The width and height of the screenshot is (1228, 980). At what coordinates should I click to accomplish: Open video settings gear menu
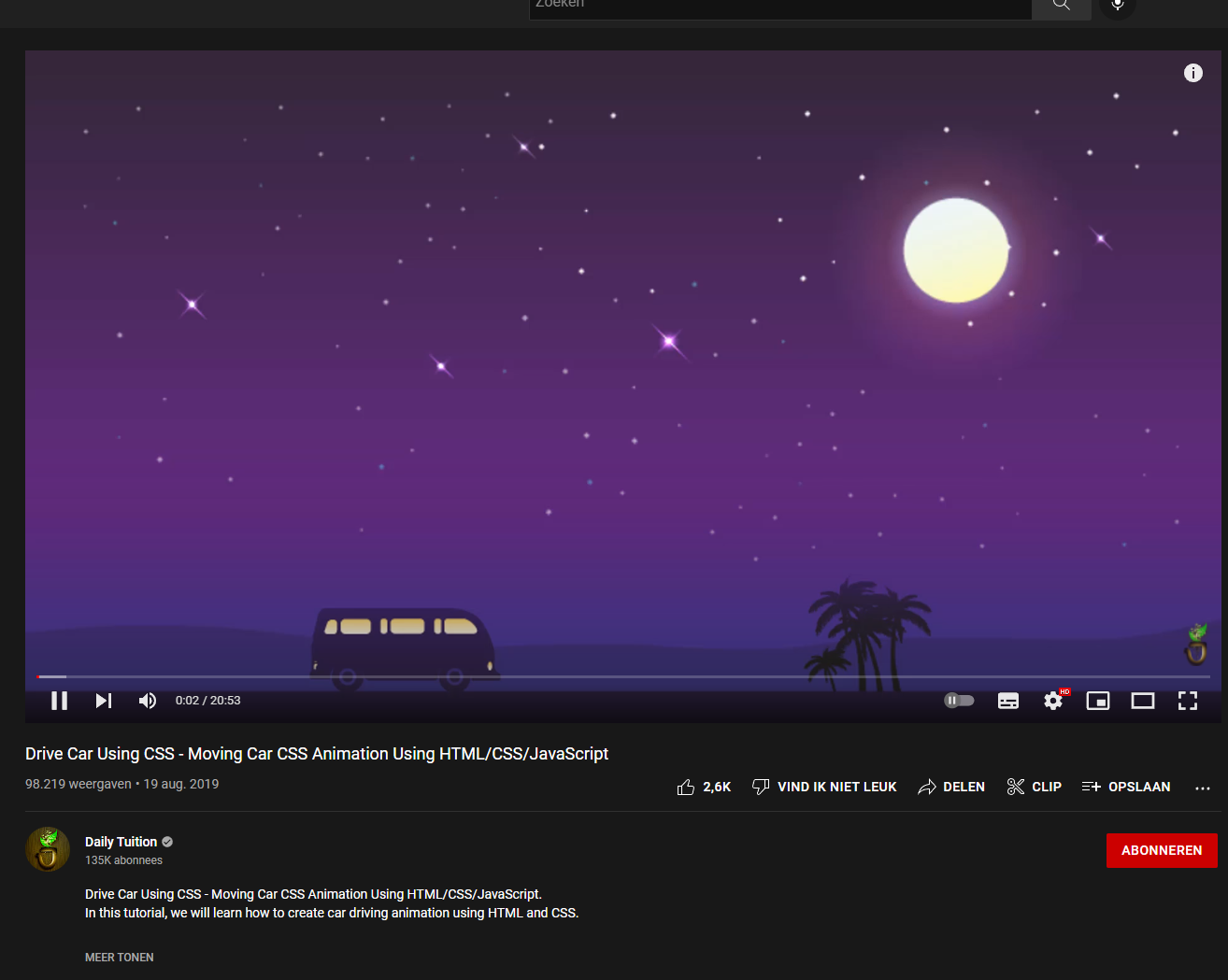click(x=1053, y=701)
